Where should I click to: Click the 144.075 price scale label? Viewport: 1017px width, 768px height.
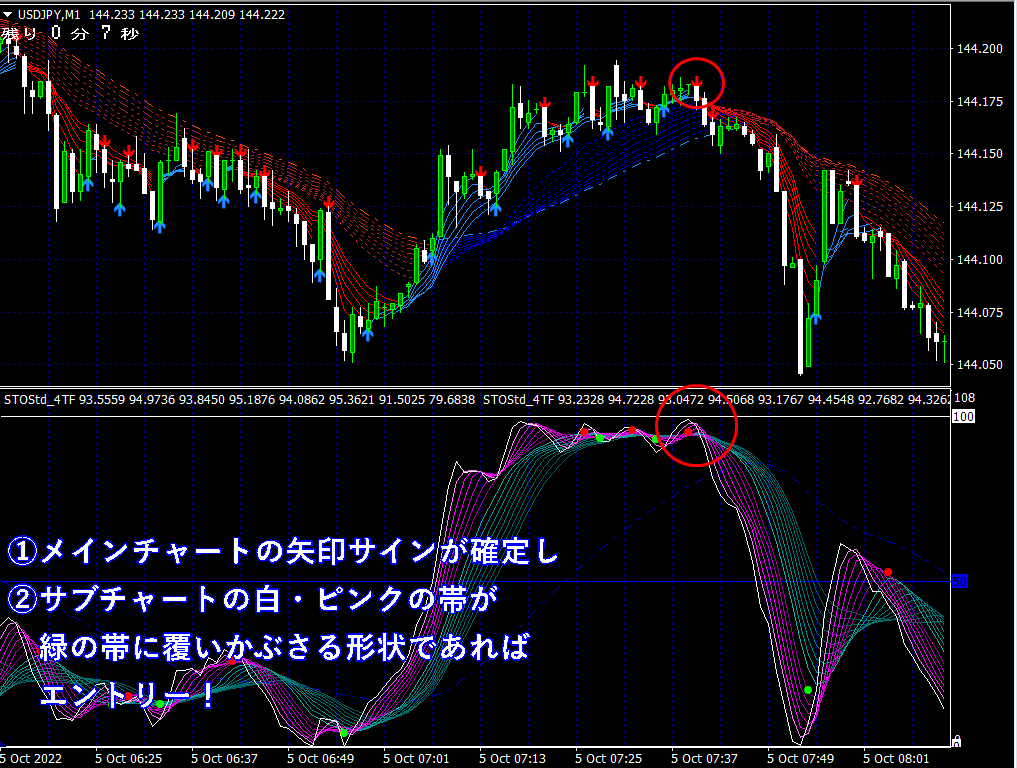[x=979, y=312]
